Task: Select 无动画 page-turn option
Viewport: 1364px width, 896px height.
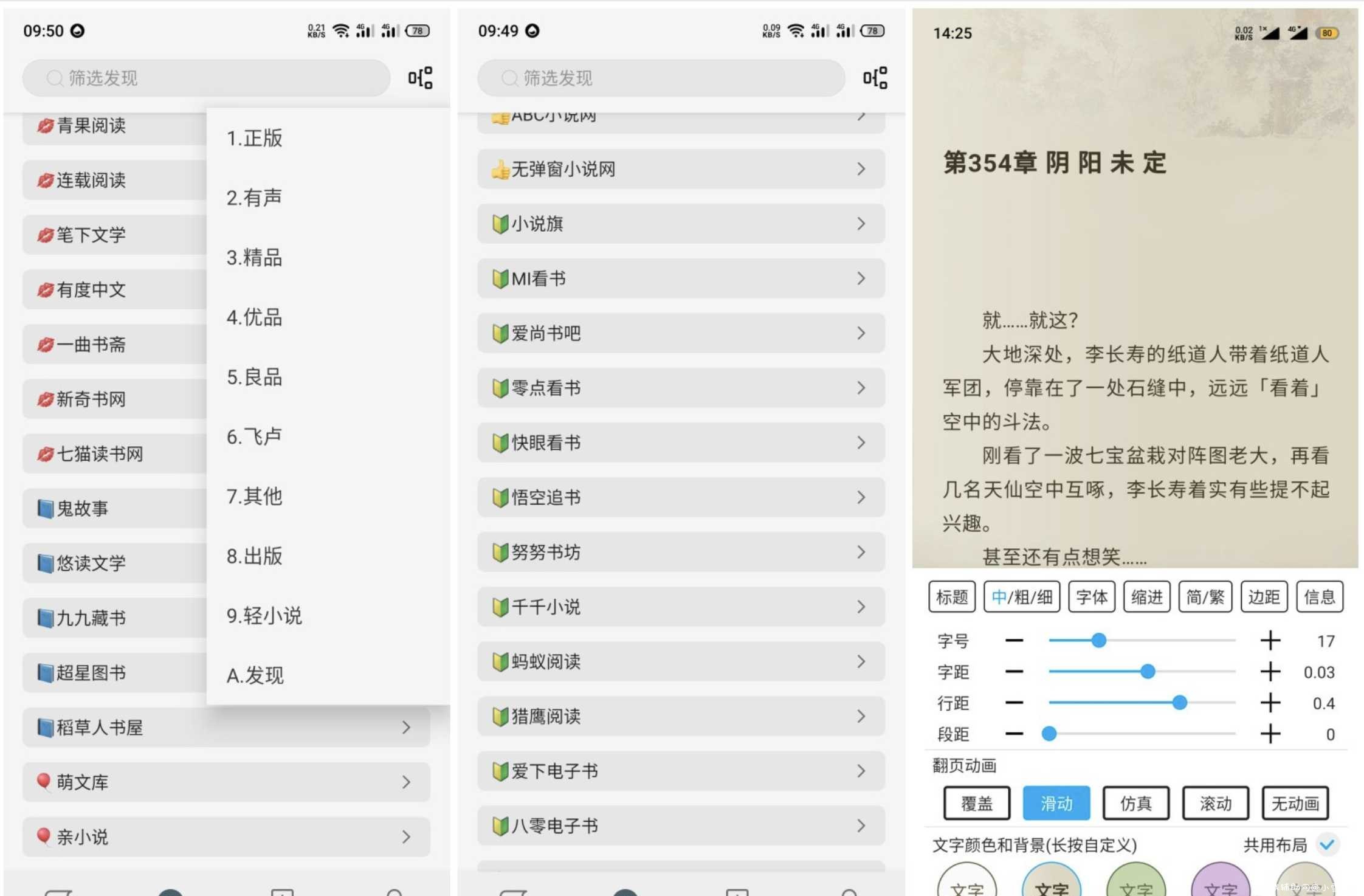Action: (1295, 803)
